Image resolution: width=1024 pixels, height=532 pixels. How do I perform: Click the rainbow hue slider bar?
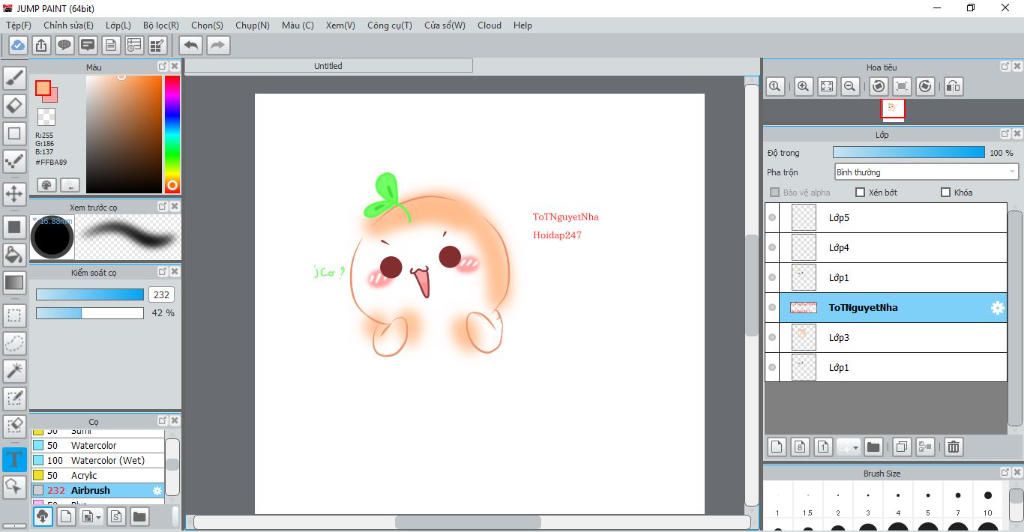point(172,134)
